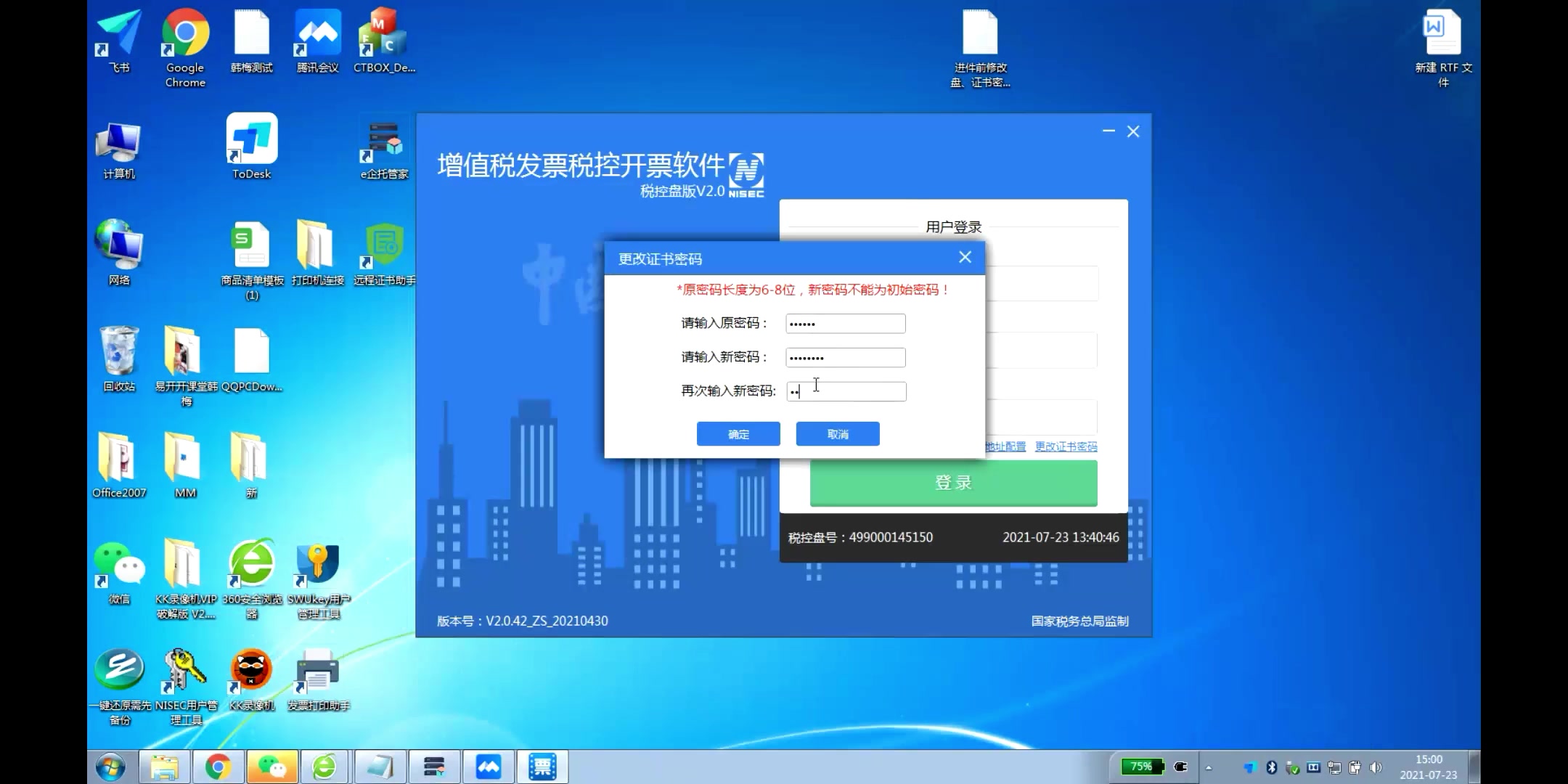Select the 韩梅测试 file on desktop
1568x784 pixels.
[252, 41]
